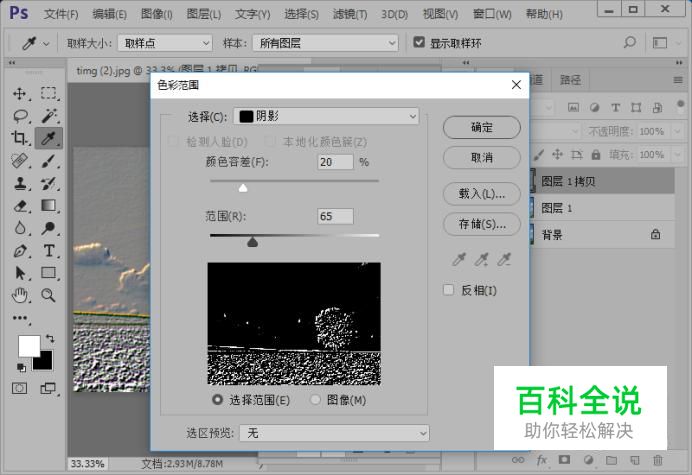Open the search icon in options bar
The width and height of the screenshot is (692, 475).
pos(630,43)
